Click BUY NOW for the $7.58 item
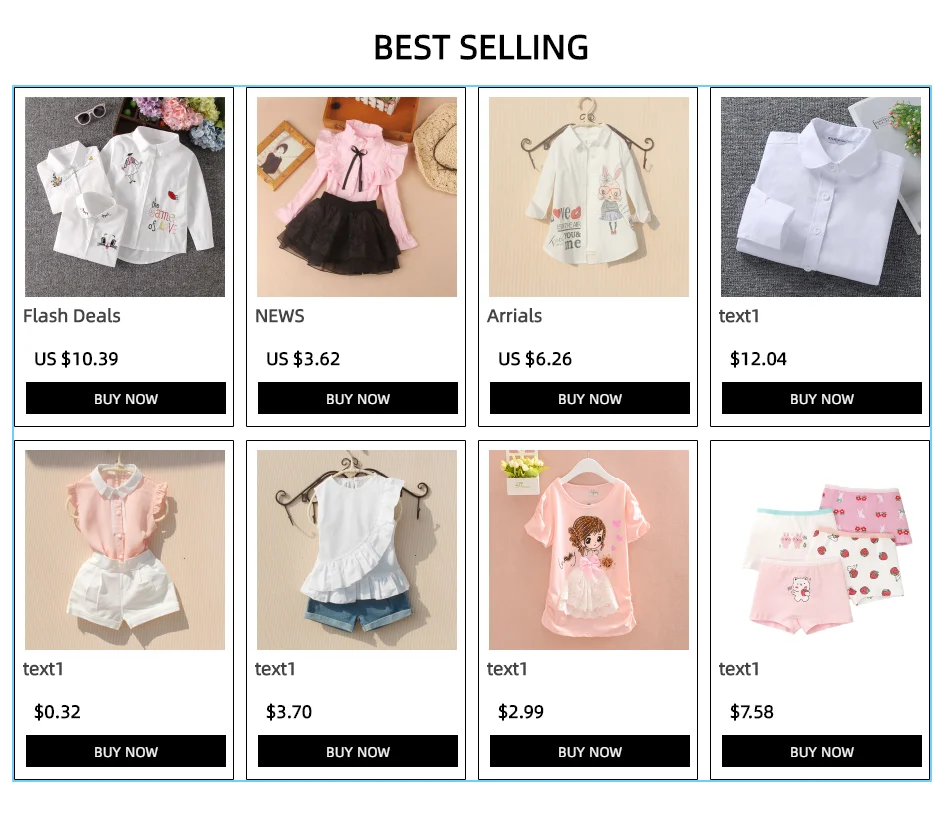 pos(822,751)
